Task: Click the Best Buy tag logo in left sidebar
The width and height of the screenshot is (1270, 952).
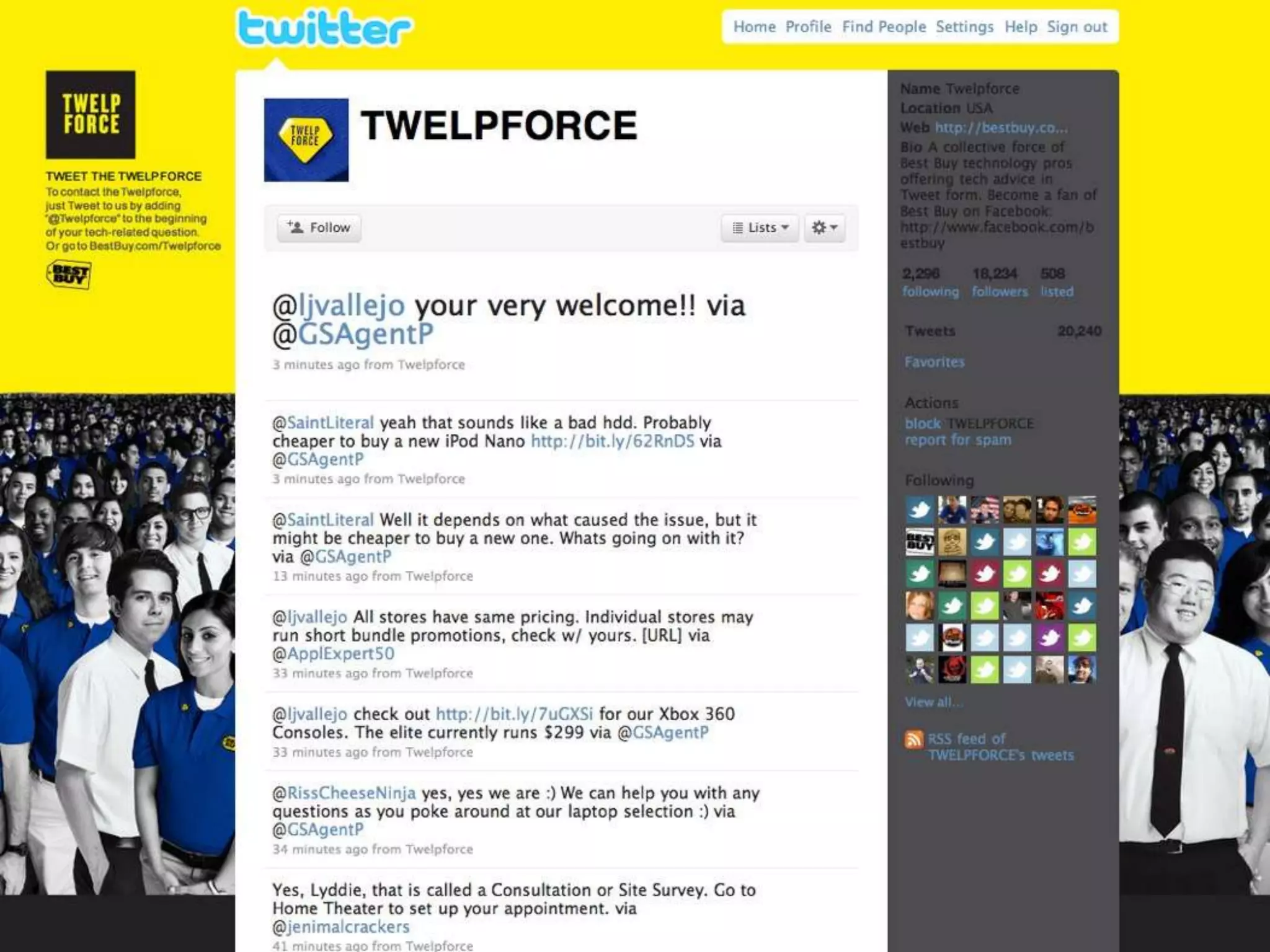Action: 69,275
